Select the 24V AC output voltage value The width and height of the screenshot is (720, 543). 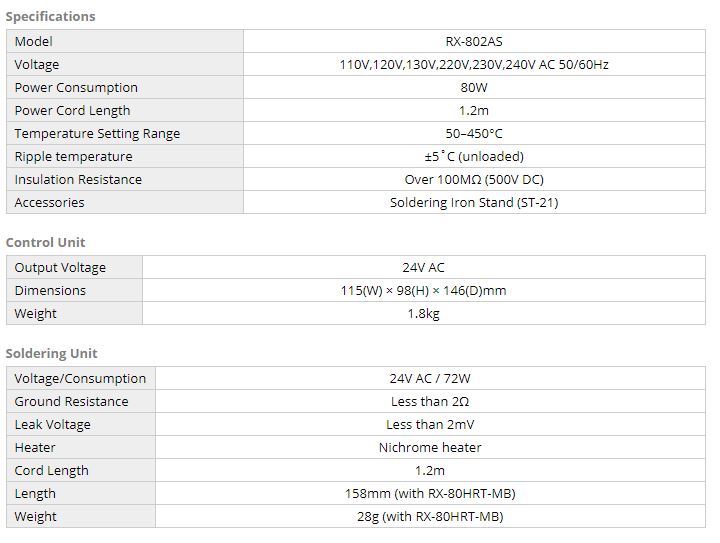423,268
